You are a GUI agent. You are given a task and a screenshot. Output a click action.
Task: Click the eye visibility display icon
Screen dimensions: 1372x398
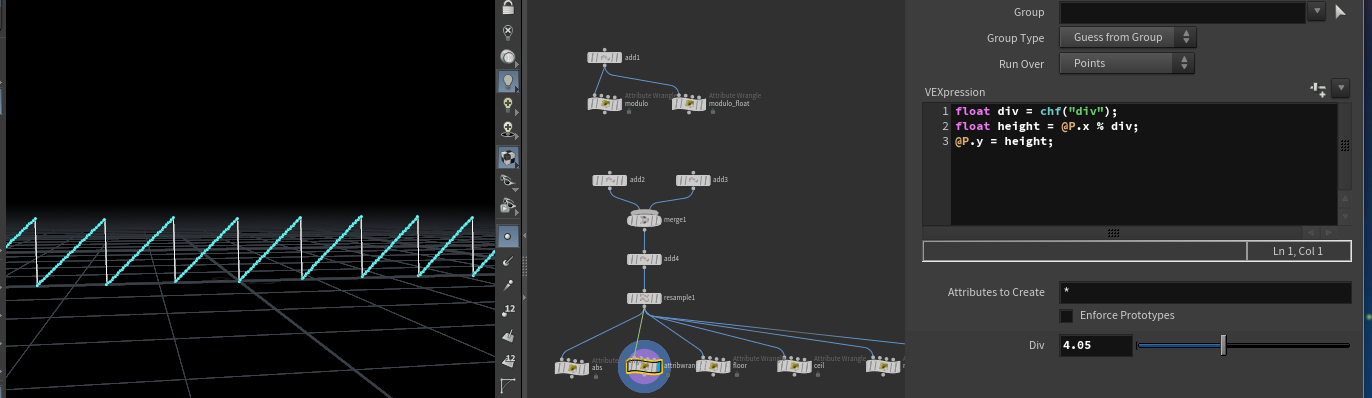[x=508, y=182]
